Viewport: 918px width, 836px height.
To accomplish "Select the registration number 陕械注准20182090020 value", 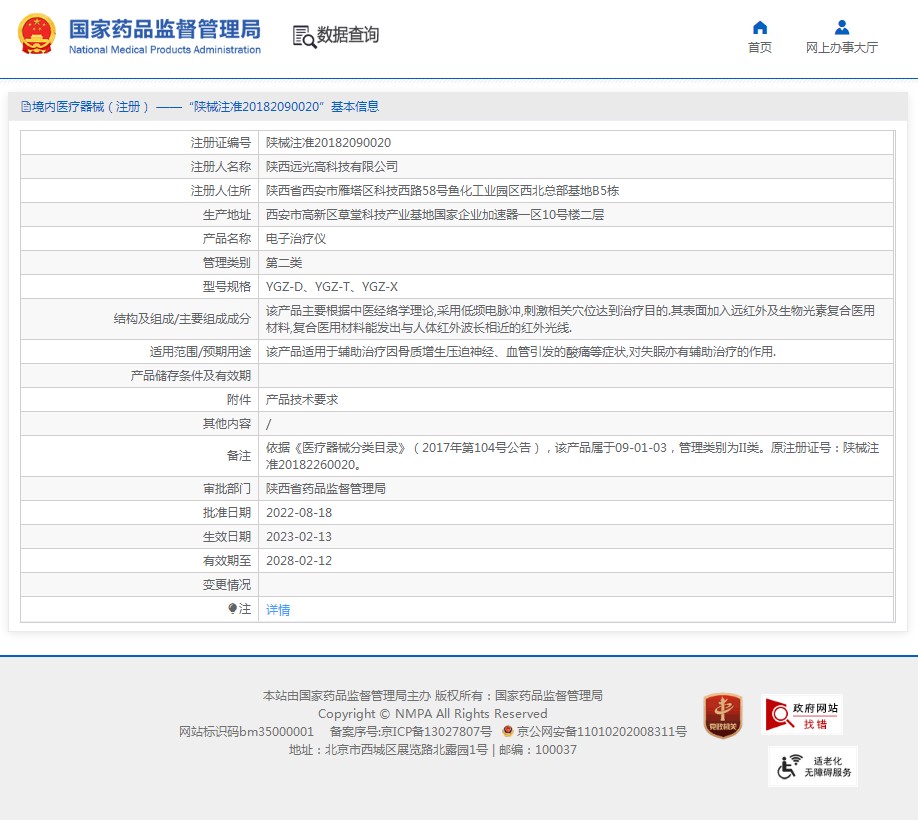I will tap(328, 143).
